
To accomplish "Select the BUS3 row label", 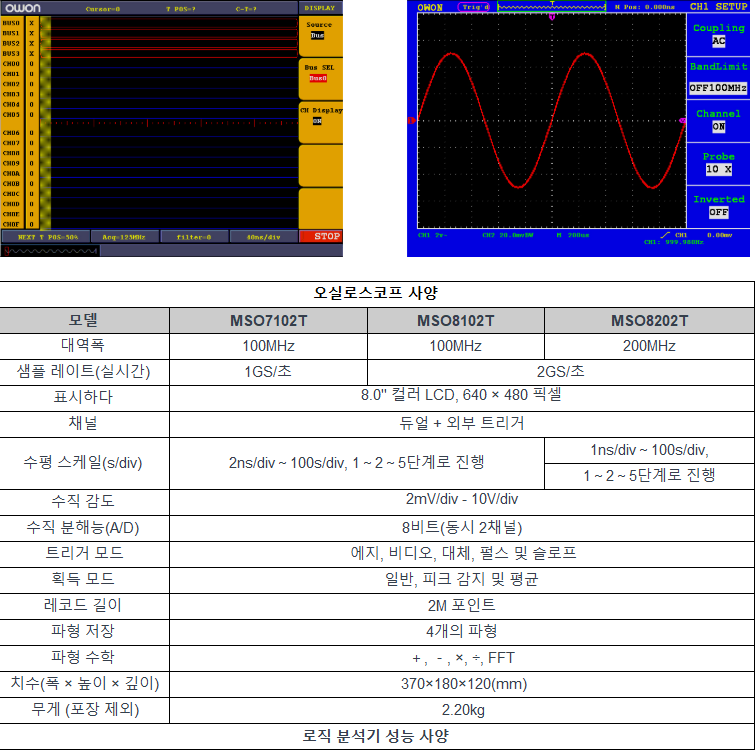I will [x=11, y=53].
